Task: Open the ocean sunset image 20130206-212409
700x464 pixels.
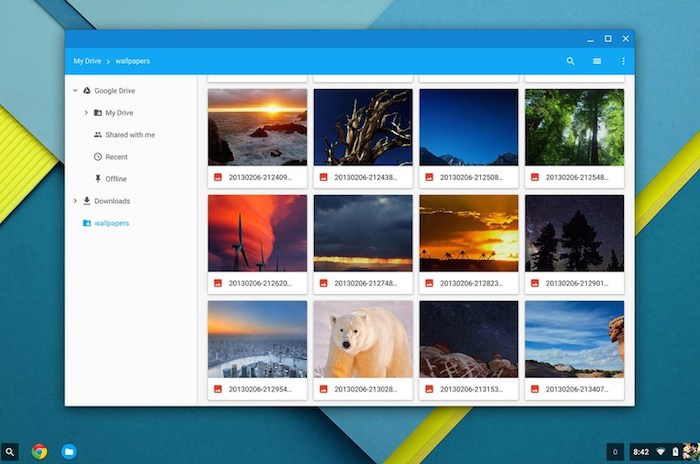Action: (x=257, y=127)
